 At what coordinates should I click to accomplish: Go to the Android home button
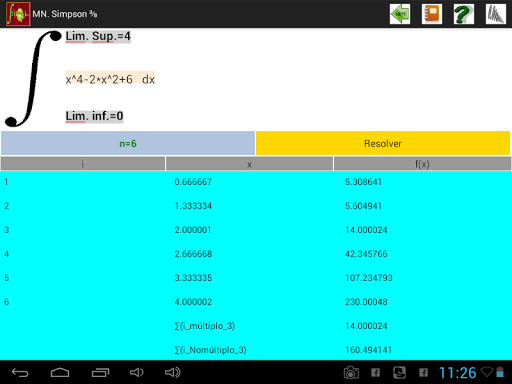point(60,372)
